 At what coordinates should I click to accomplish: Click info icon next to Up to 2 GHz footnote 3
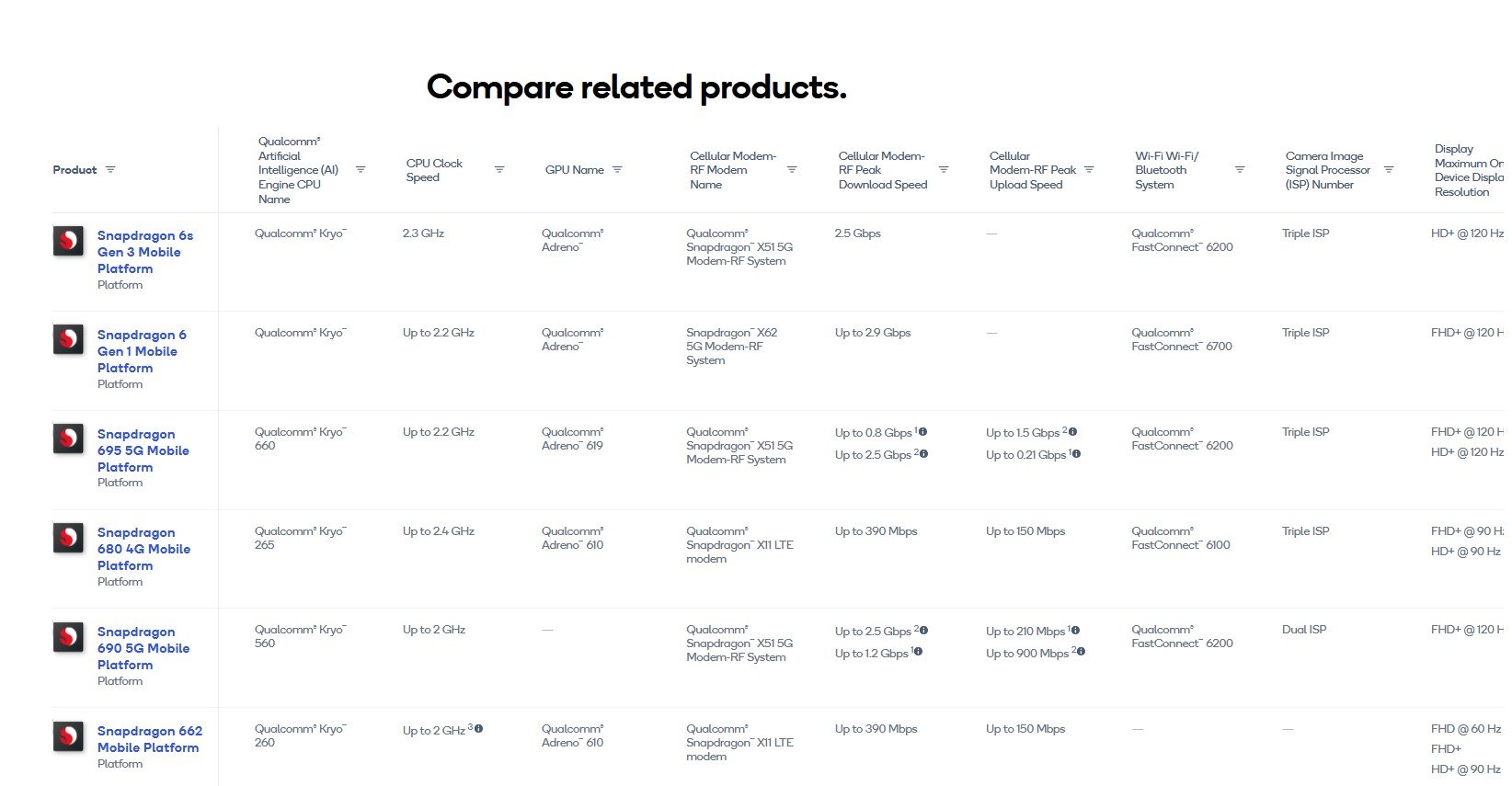(478, 728)
